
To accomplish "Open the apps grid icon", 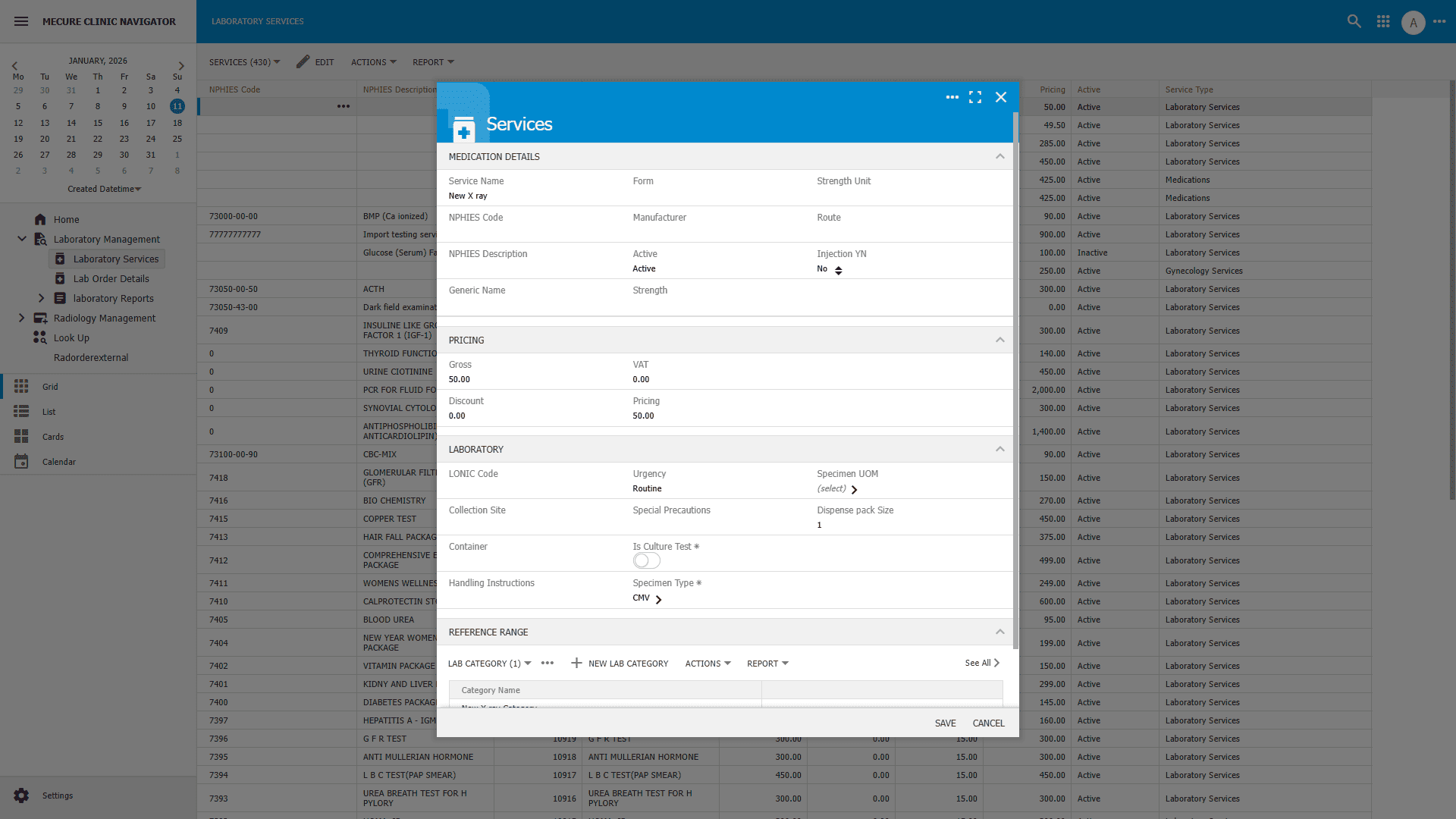I will click(1382, 21).
